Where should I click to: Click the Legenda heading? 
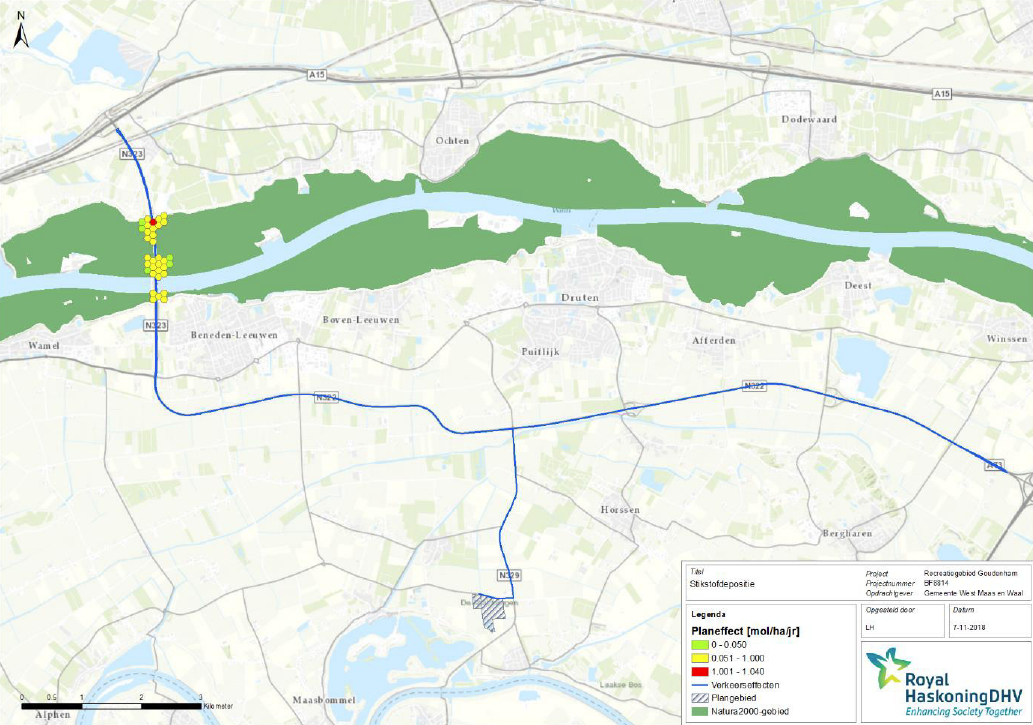(706, 614)
